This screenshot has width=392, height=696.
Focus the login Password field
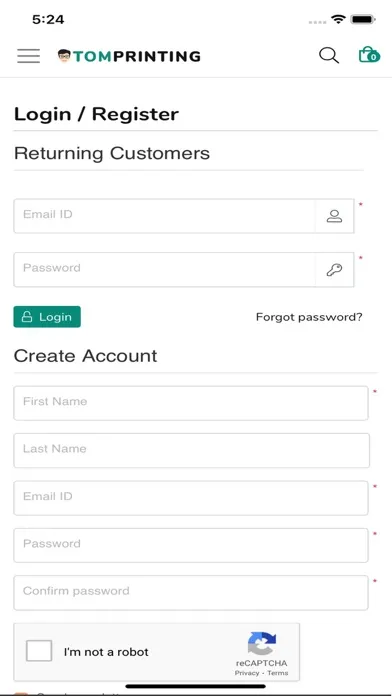tap(165, 270)
